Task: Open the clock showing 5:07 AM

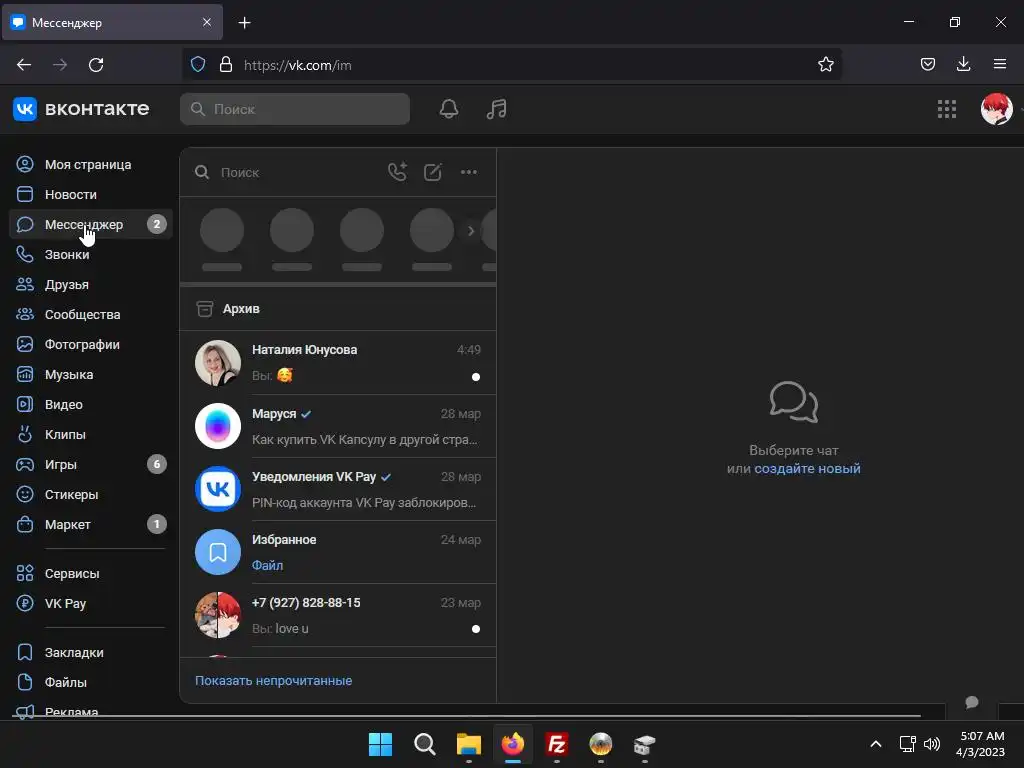Action: click(980, 744)
